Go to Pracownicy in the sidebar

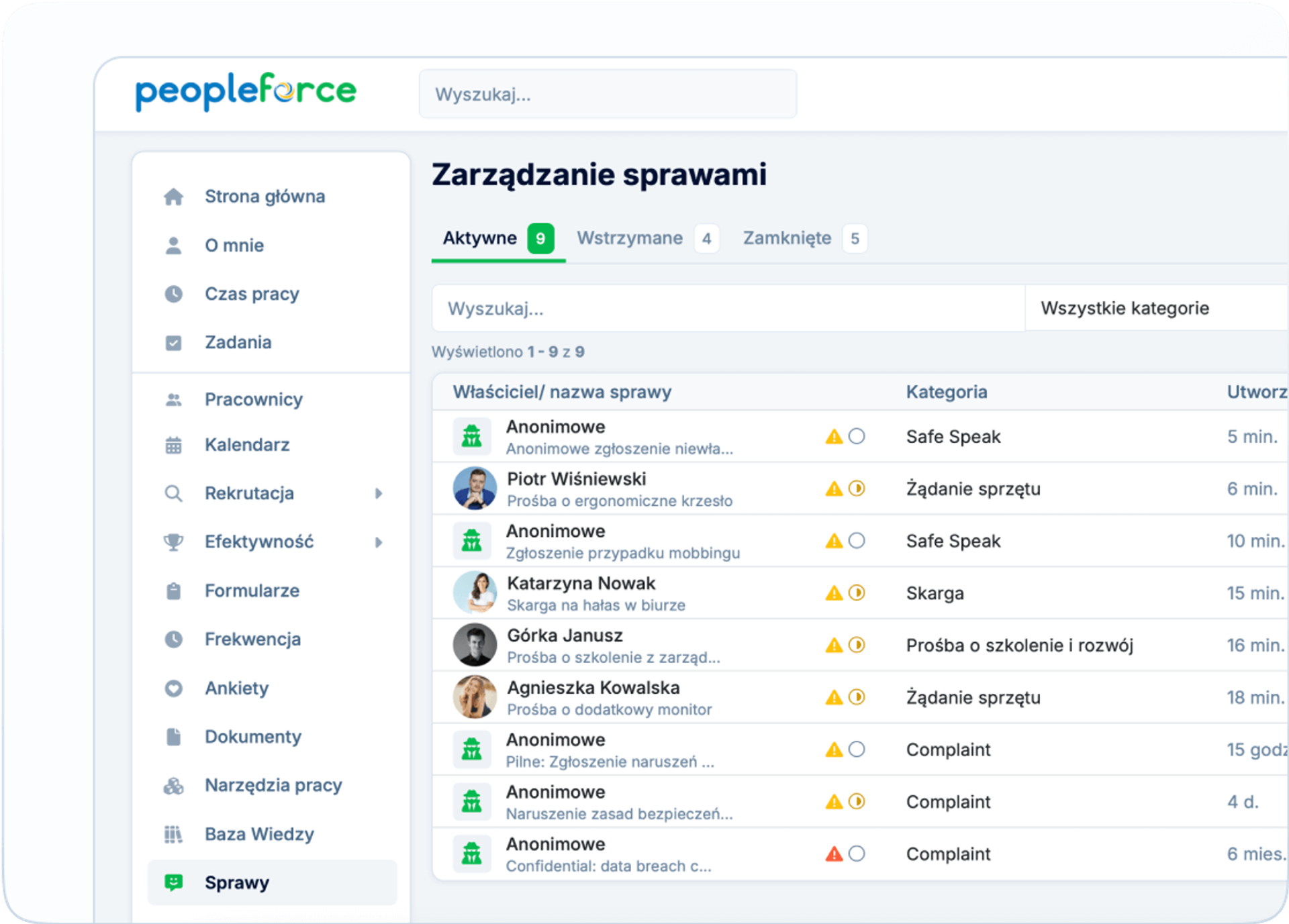pos(254,400)
